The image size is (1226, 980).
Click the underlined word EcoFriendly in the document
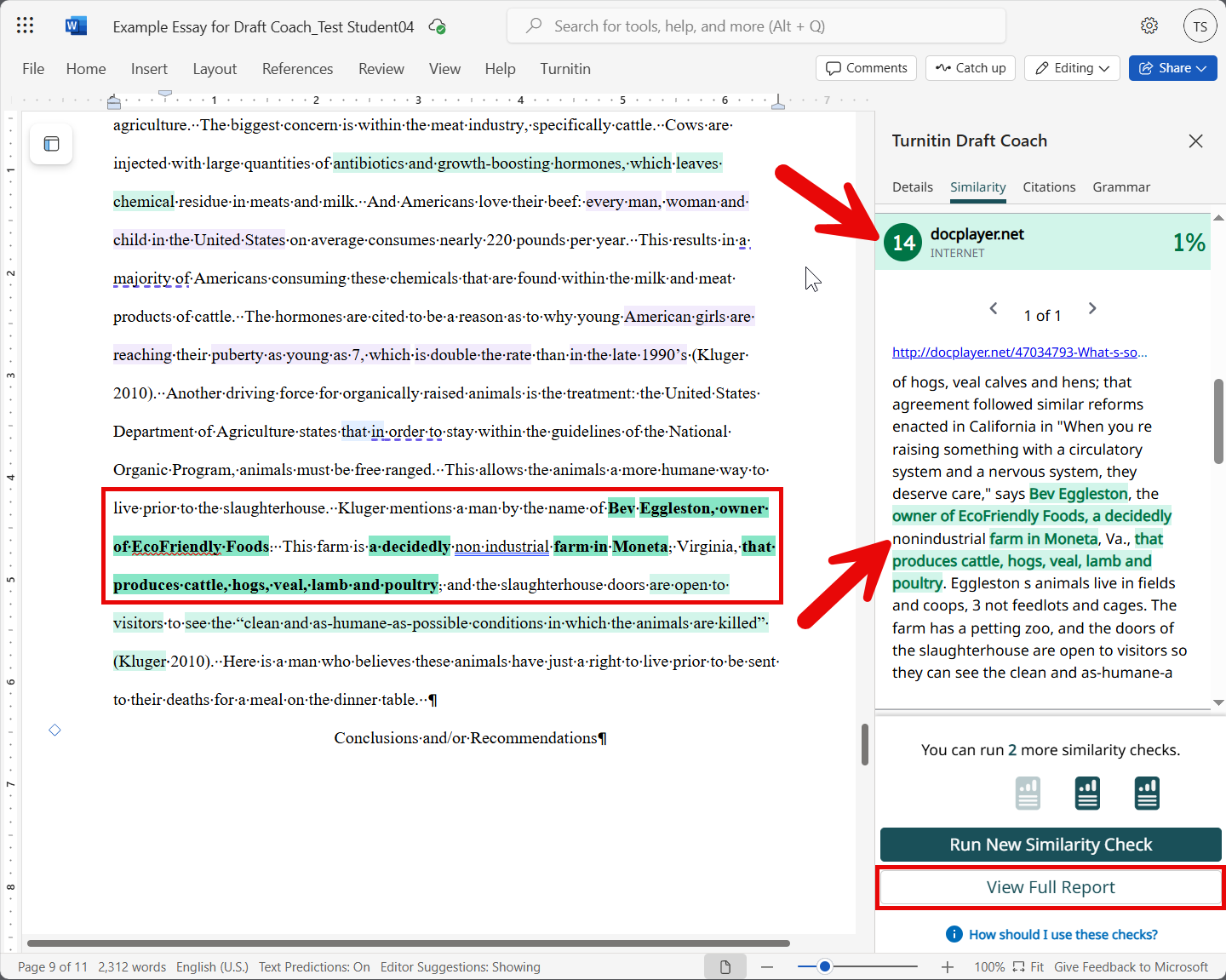pos(176,547)
